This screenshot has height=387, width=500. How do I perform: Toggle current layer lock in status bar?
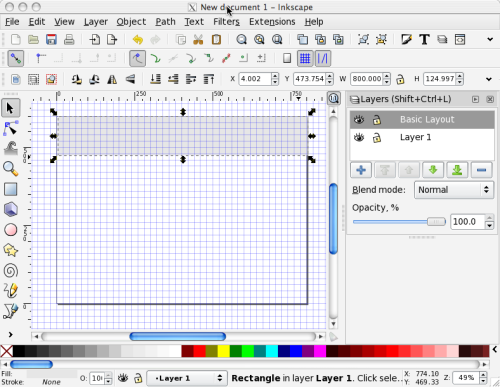[x=138, y=378]
